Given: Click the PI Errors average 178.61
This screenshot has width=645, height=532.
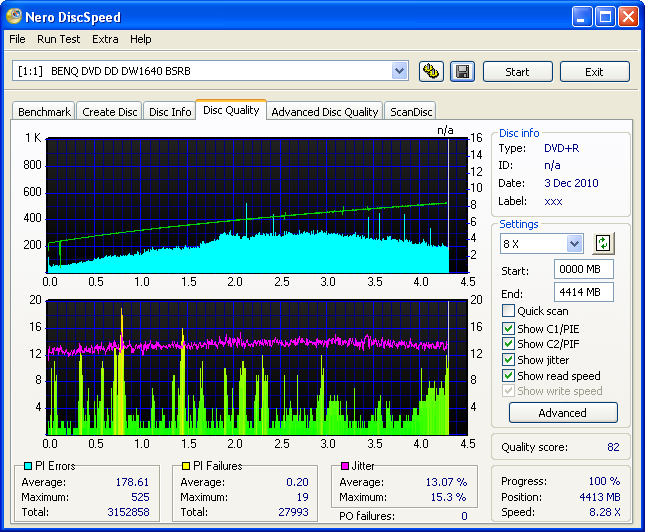Looking at the screenshot, I should click(132, 482).
